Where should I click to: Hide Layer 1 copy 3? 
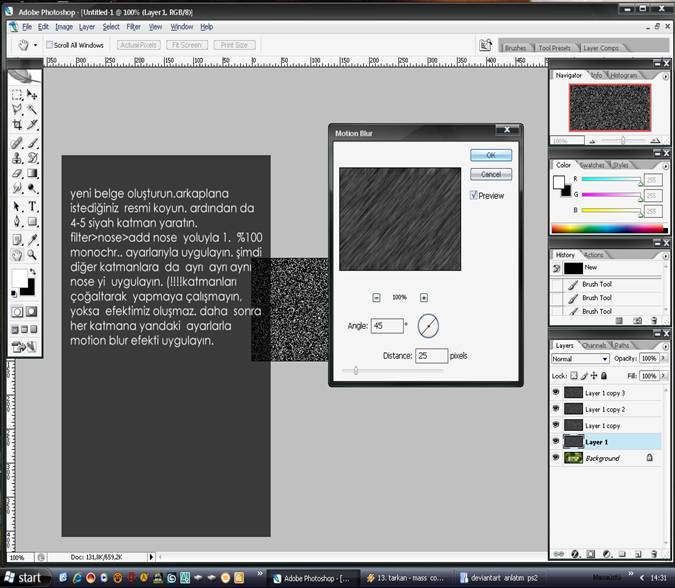click(x=556, y=393)
